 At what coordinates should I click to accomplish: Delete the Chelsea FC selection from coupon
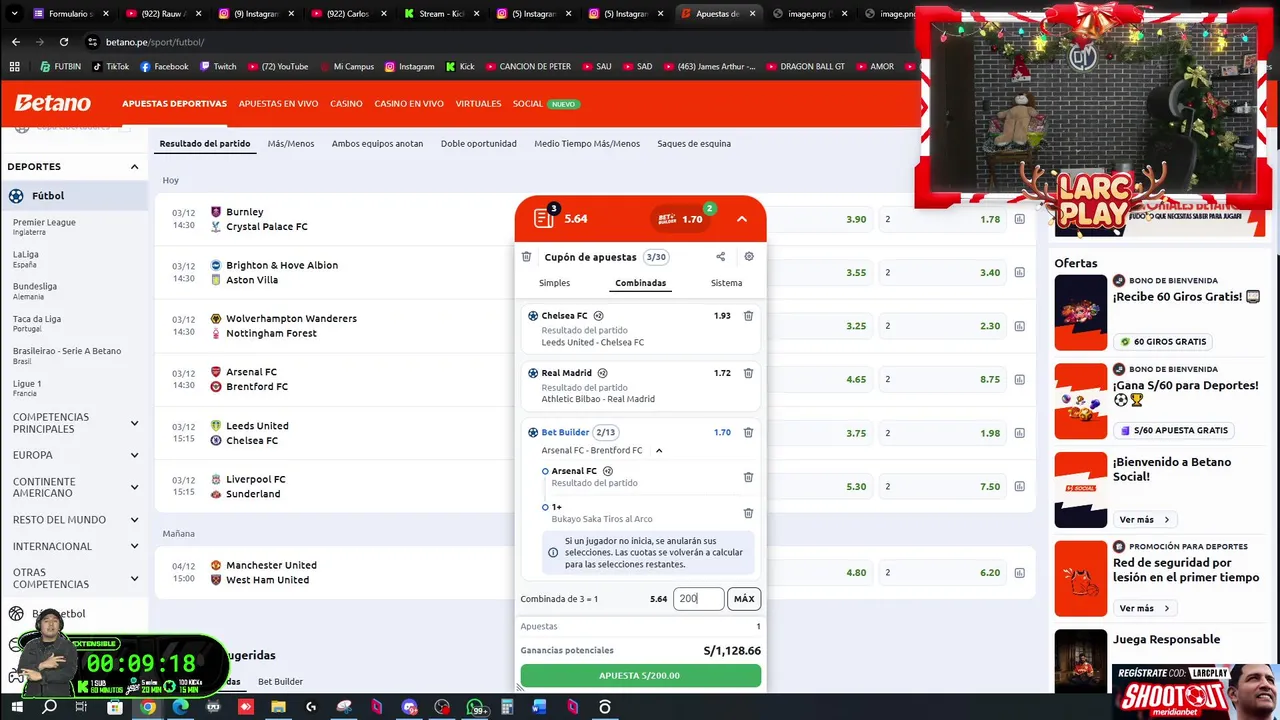[x=748, y=316]
